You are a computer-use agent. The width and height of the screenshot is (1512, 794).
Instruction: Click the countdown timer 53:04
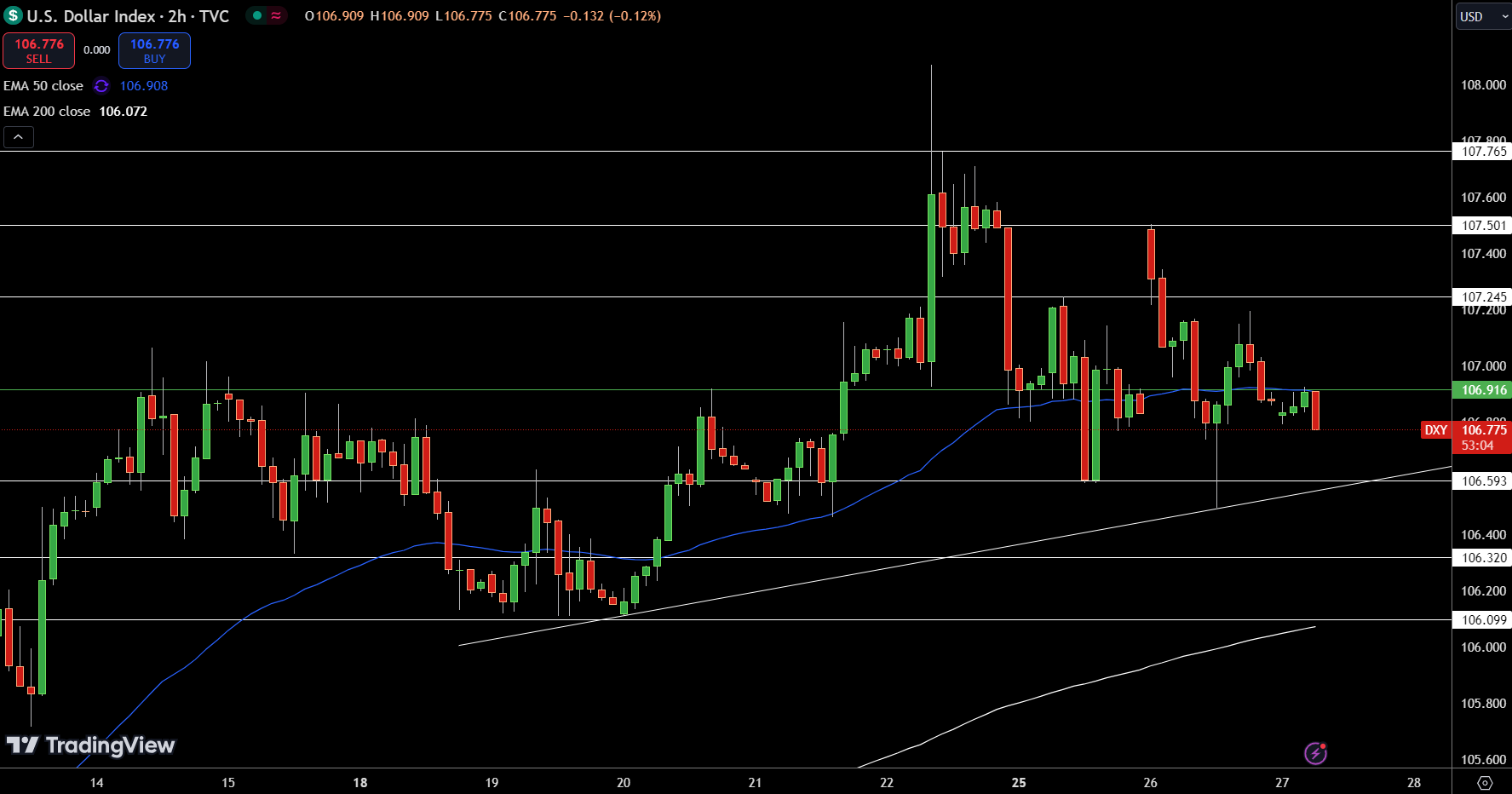tap(1477, 446)
